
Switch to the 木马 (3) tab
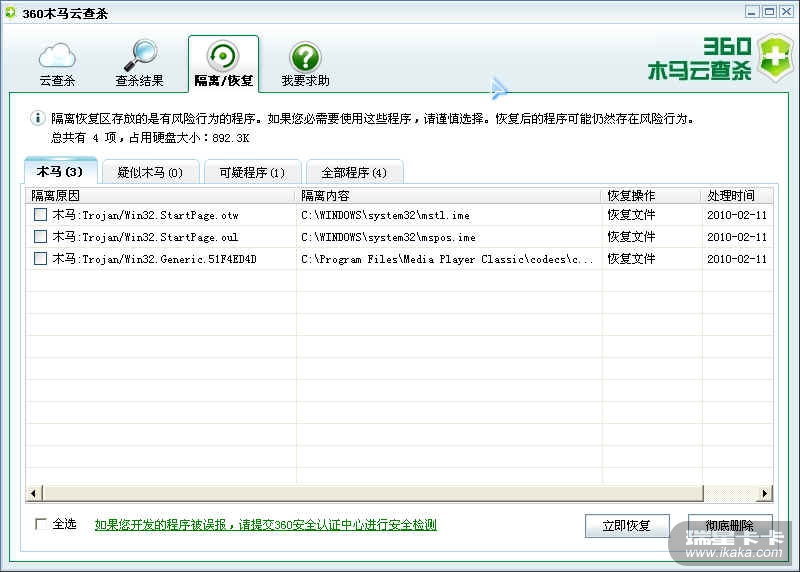coord(60,171)
